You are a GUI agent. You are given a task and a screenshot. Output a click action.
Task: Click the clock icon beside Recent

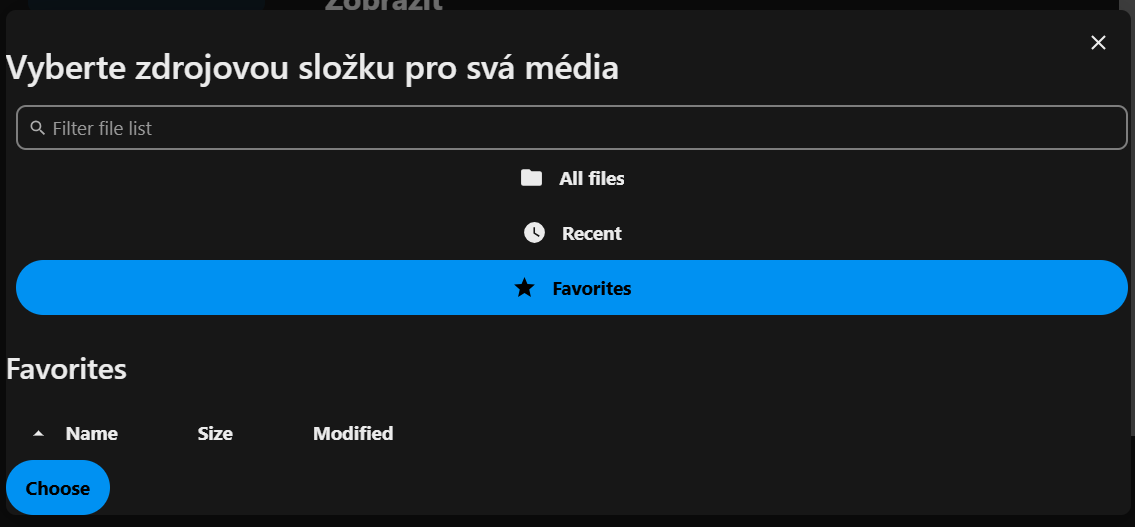click(534, 233)
